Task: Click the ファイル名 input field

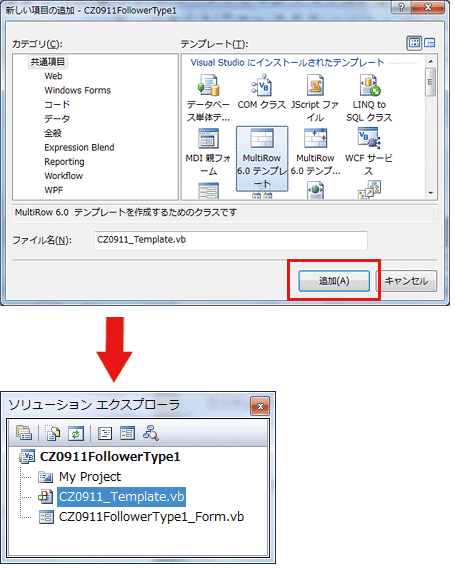Action: click(231, 240)
